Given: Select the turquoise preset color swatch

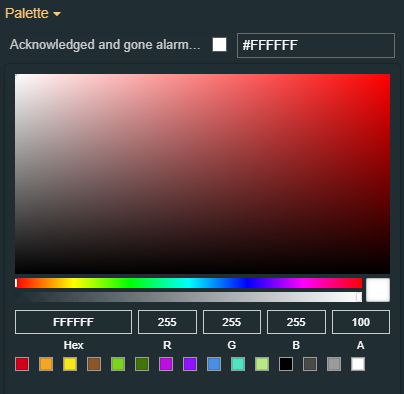Looking at the screenshot, I should pyautogui.click(x=238, y=364).
